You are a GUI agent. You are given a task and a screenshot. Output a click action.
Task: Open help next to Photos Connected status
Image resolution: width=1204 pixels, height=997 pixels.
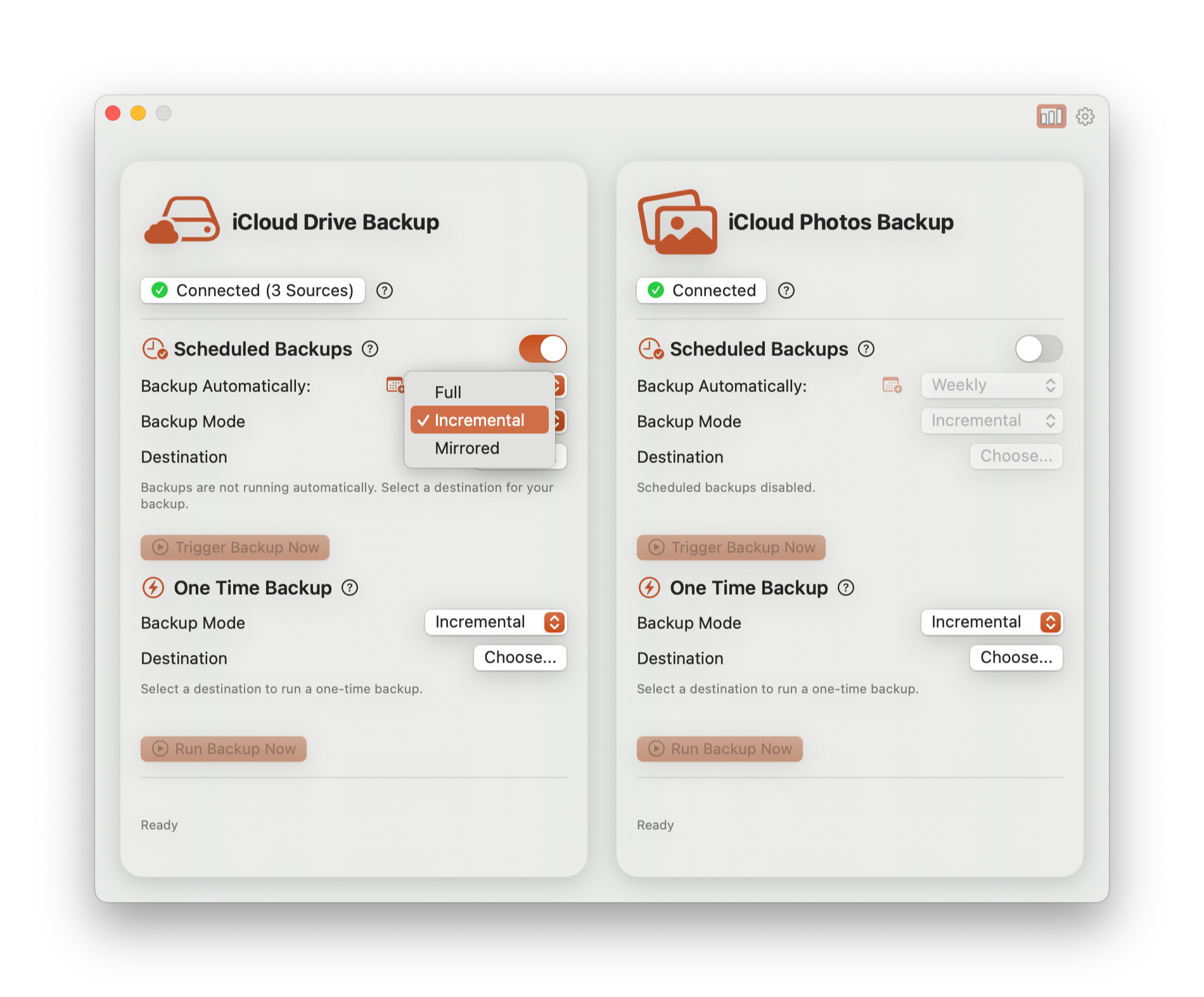pyautogui.click(x=786, y=291)
